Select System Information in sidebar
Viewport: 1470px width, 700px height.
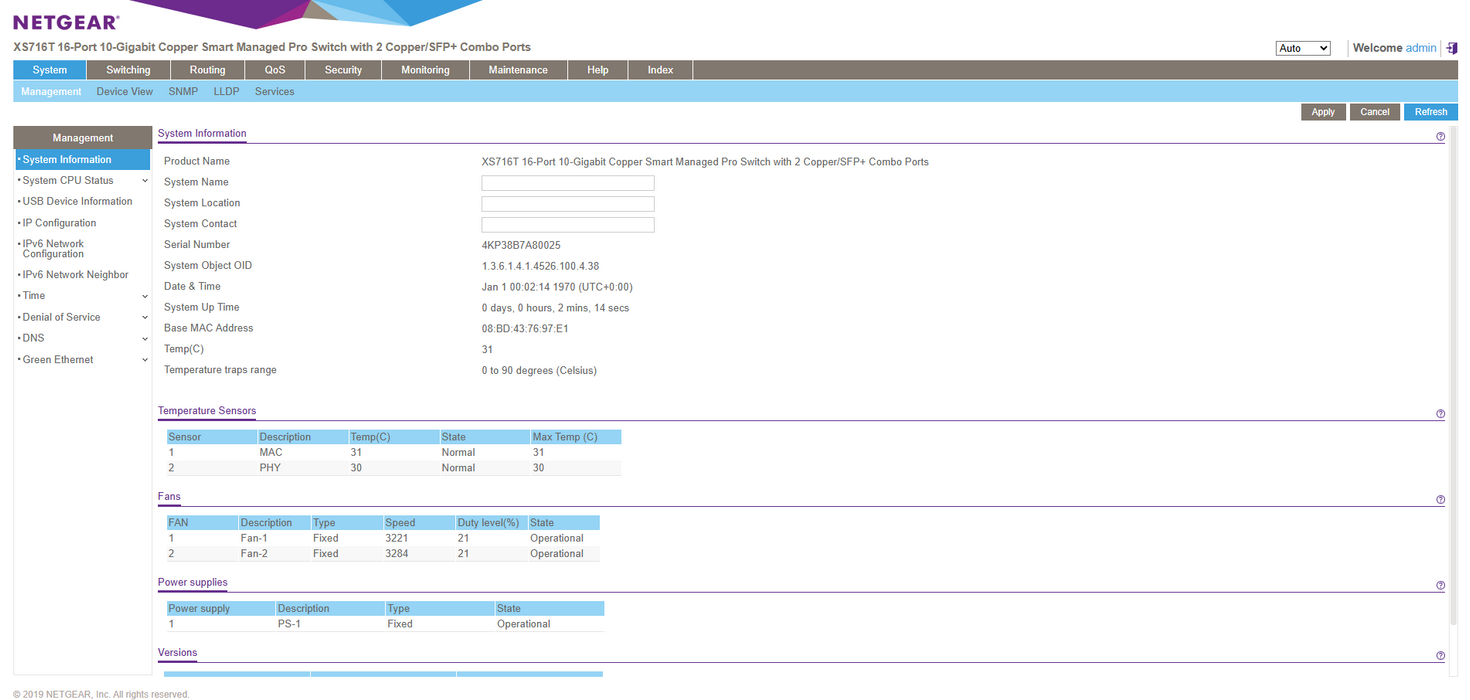click(82, 160)
